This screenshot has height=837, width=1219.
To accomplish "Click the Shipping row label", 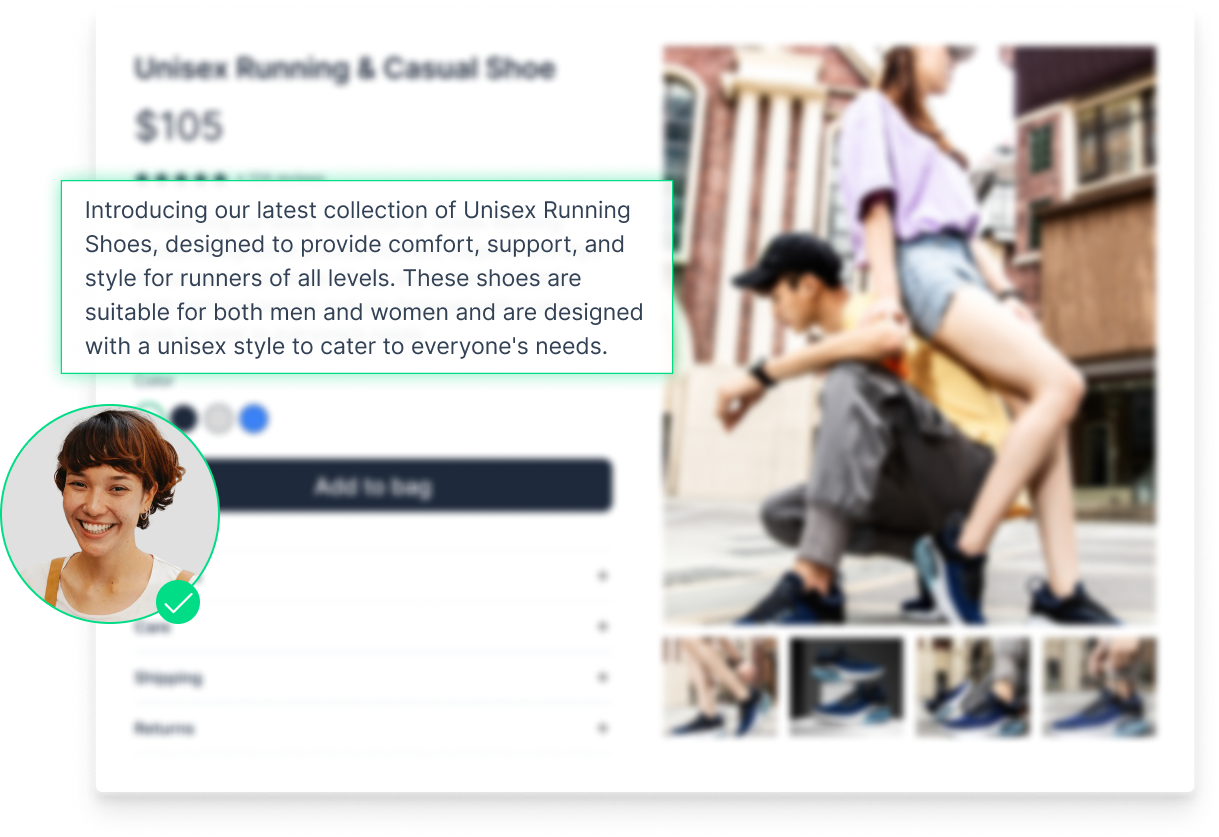I will 168,678.
